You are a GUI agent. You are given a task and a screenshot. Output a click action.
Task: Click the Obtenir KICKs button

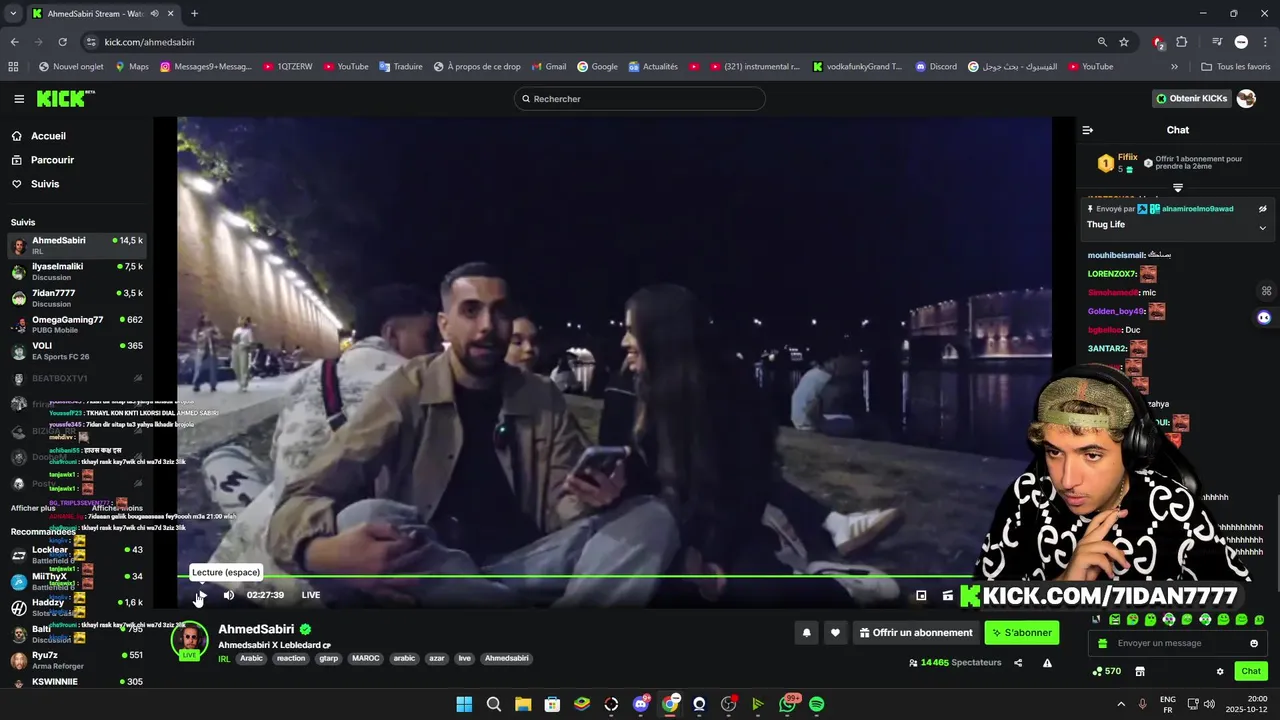tap(1192, 99)
